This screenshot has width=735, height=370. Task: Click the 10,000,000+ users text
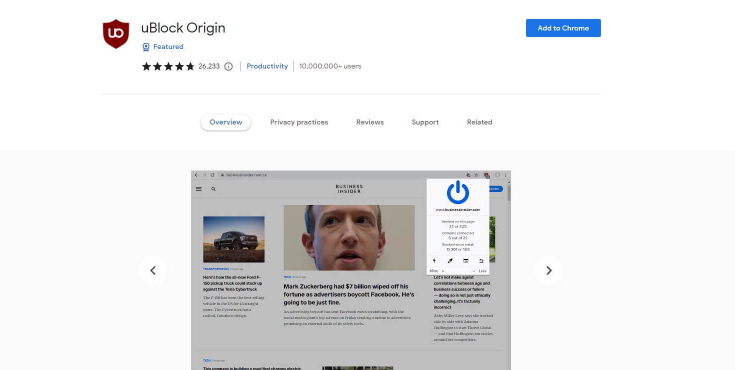330,67
